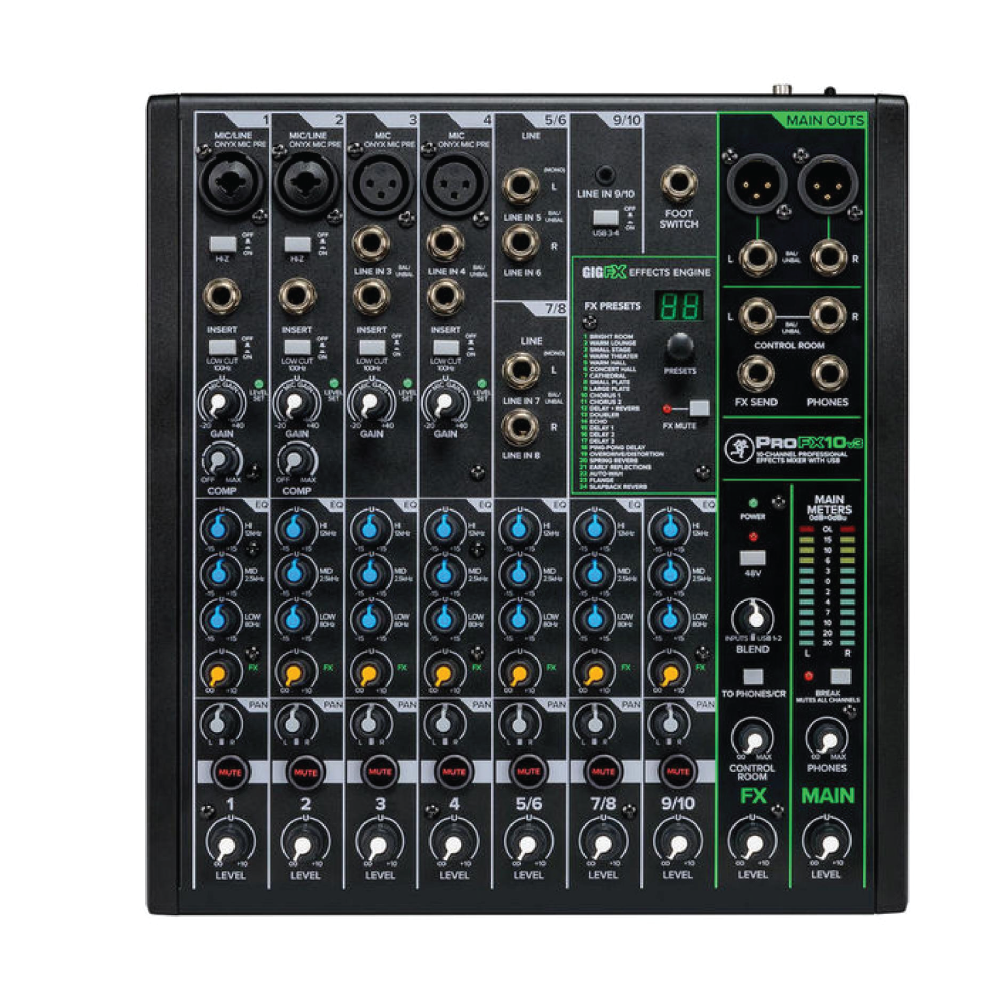Click the PHONES volume knob
The image size is (1000, 1000).
tap(827, 740)
